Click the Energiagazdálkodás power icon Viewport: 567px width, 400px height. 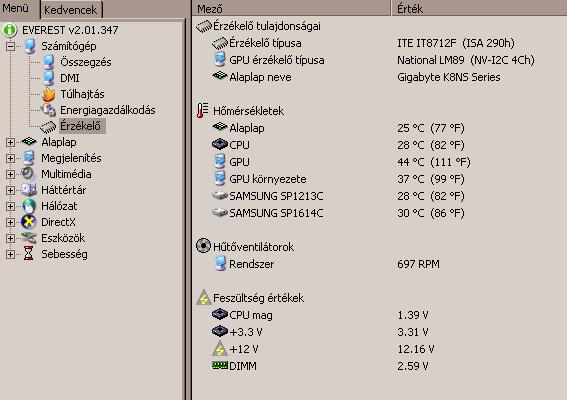click(48, 110)
